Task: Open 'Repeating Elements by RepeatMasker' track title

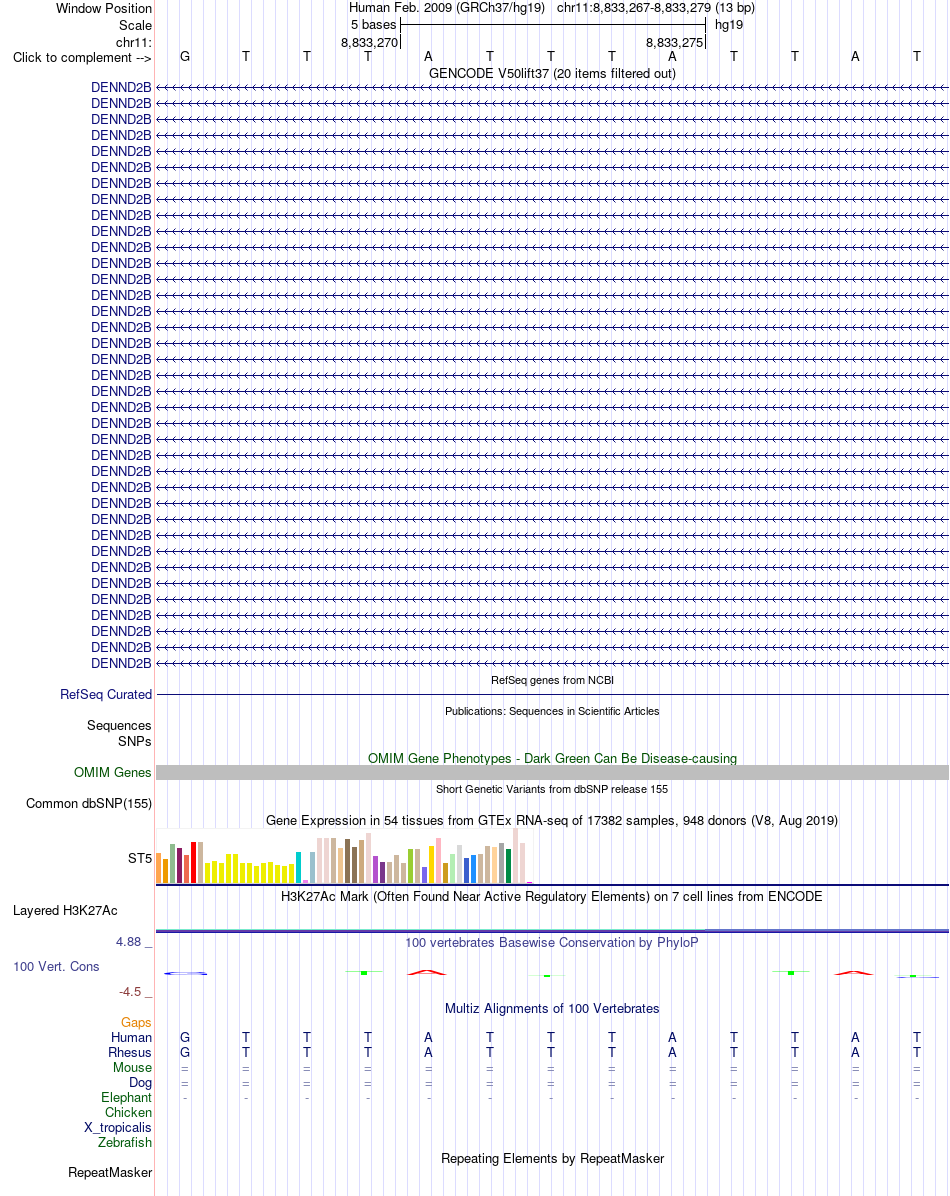Action: (x=552, y=1159)
